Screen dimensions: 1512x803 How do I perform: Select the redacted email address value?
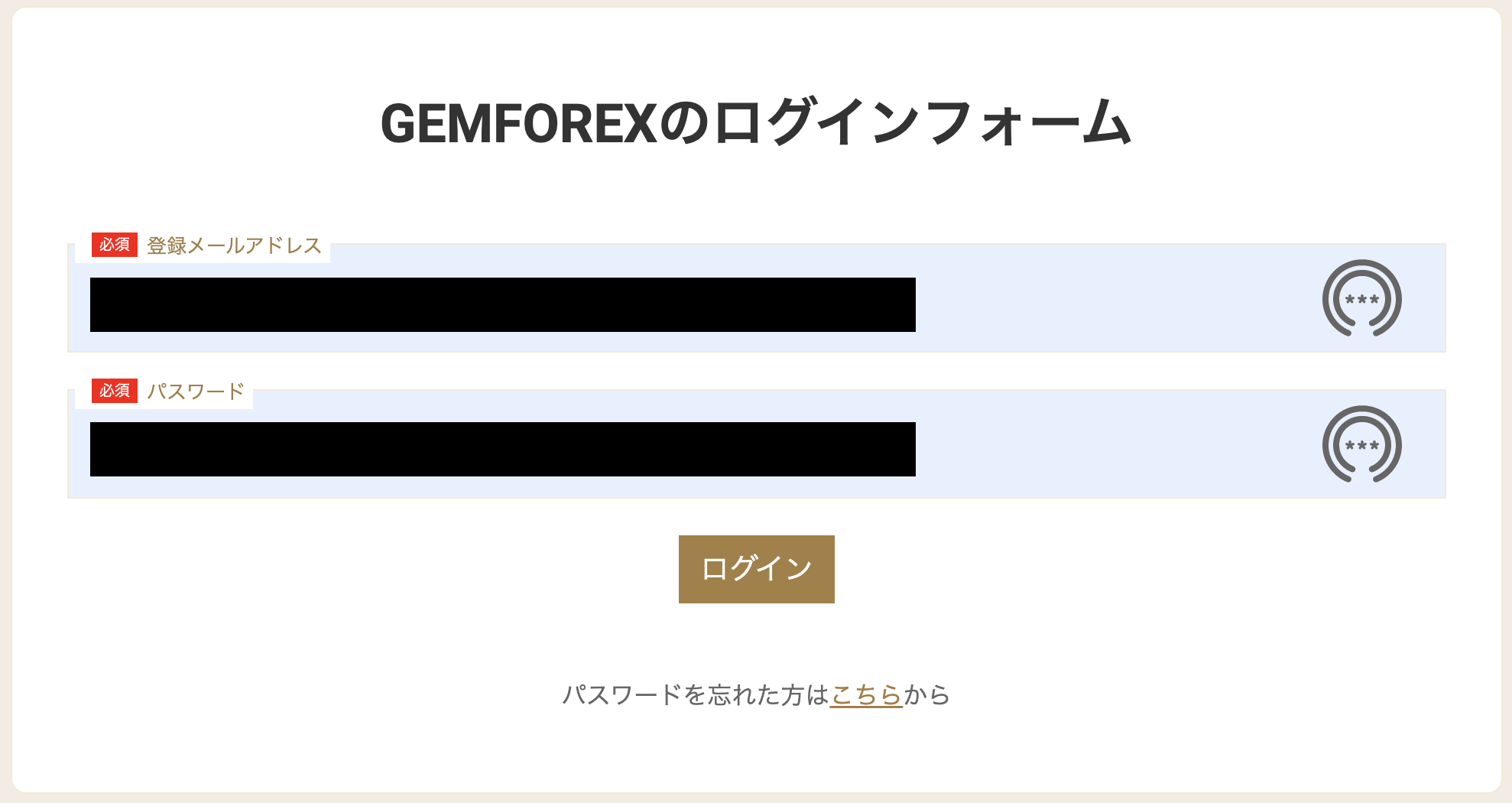click(502, 304)
